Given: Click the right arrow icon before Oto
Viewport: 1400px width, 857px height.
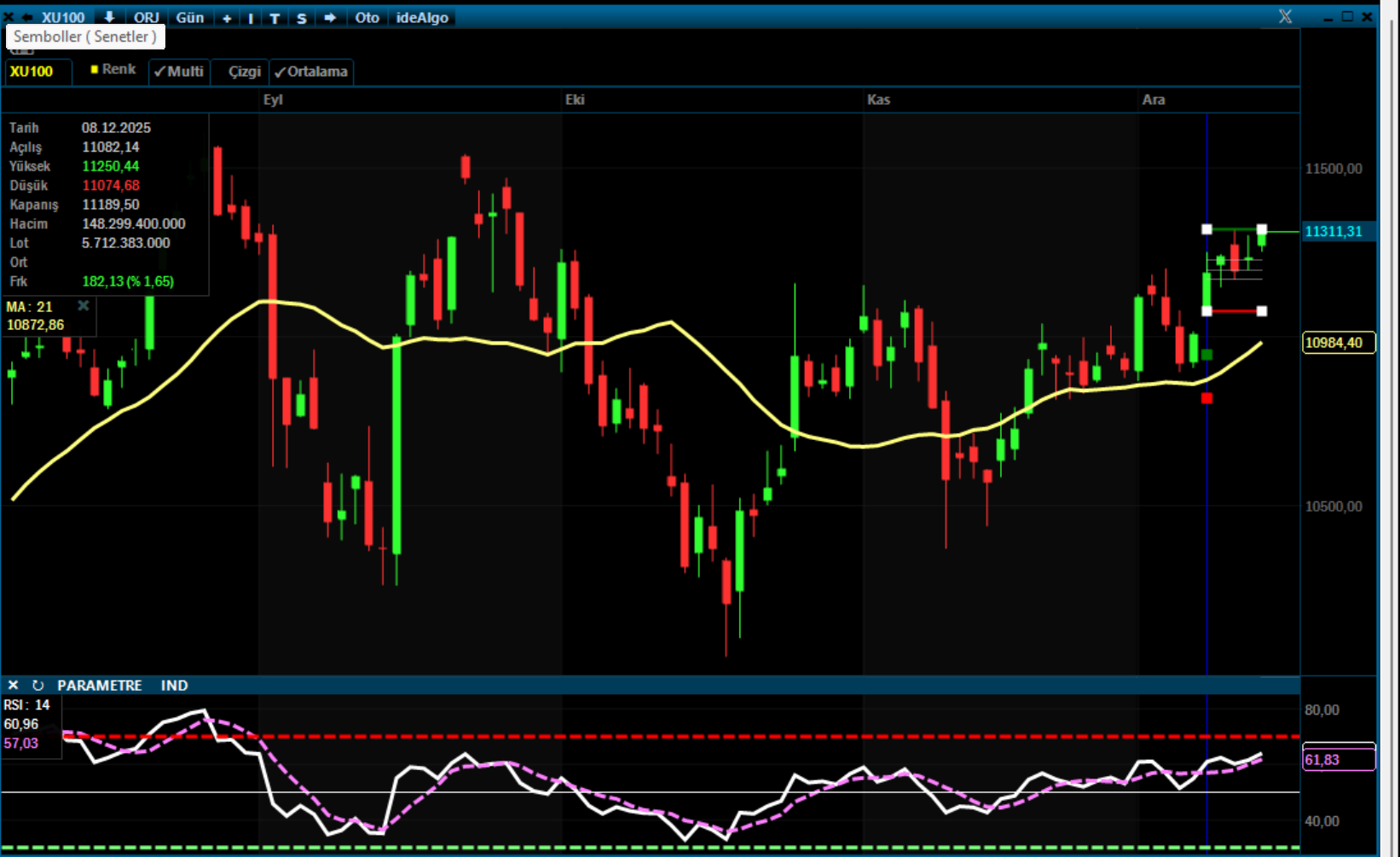Looking at the screenshot, I should 330,18.
